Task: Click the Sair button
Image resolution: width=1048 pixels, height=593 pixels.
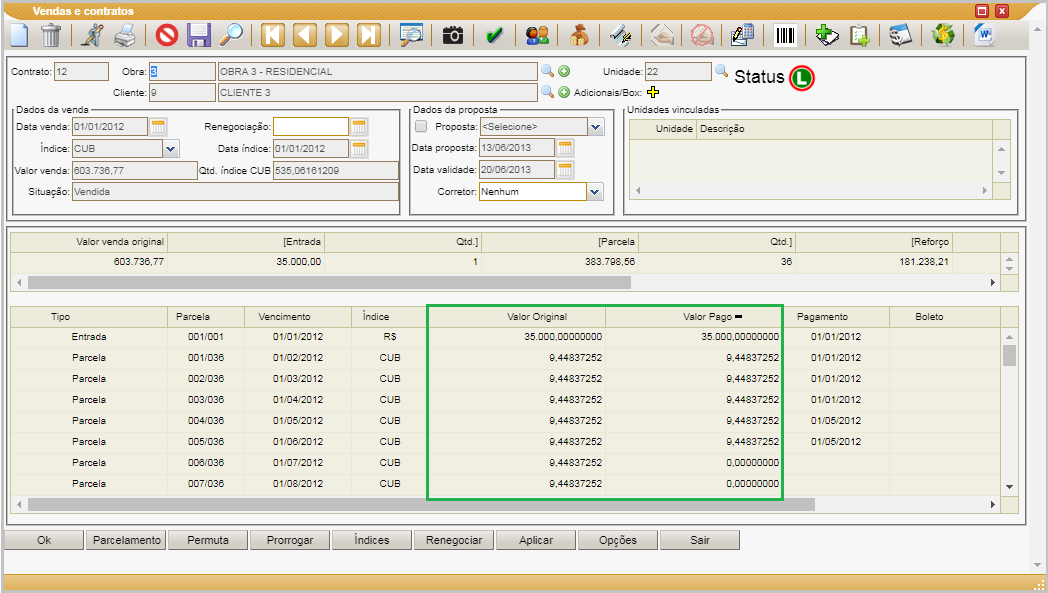Action: coord(700,540)
